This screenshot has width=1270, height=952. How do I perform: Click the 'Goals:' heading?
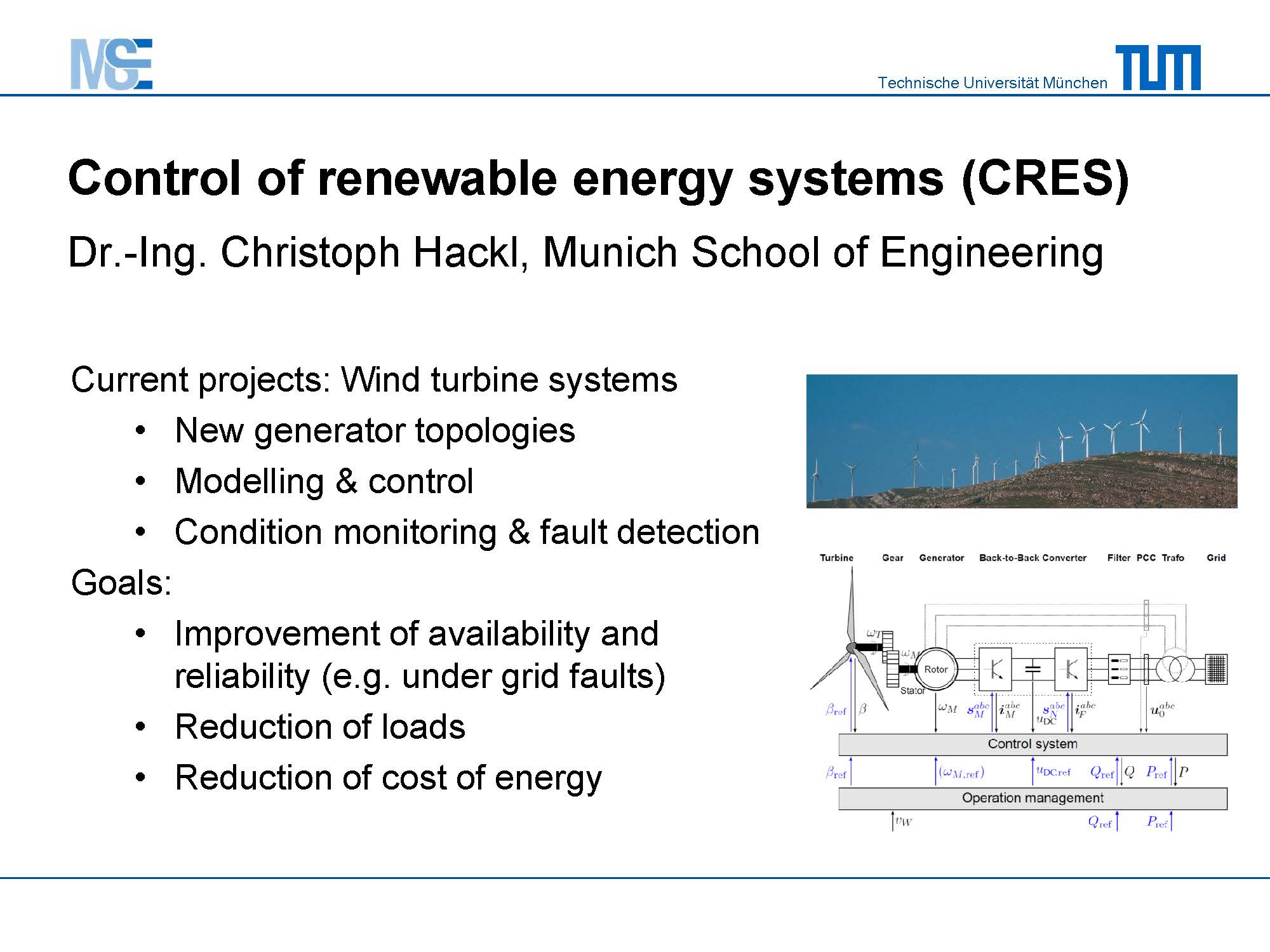point(121,583)
